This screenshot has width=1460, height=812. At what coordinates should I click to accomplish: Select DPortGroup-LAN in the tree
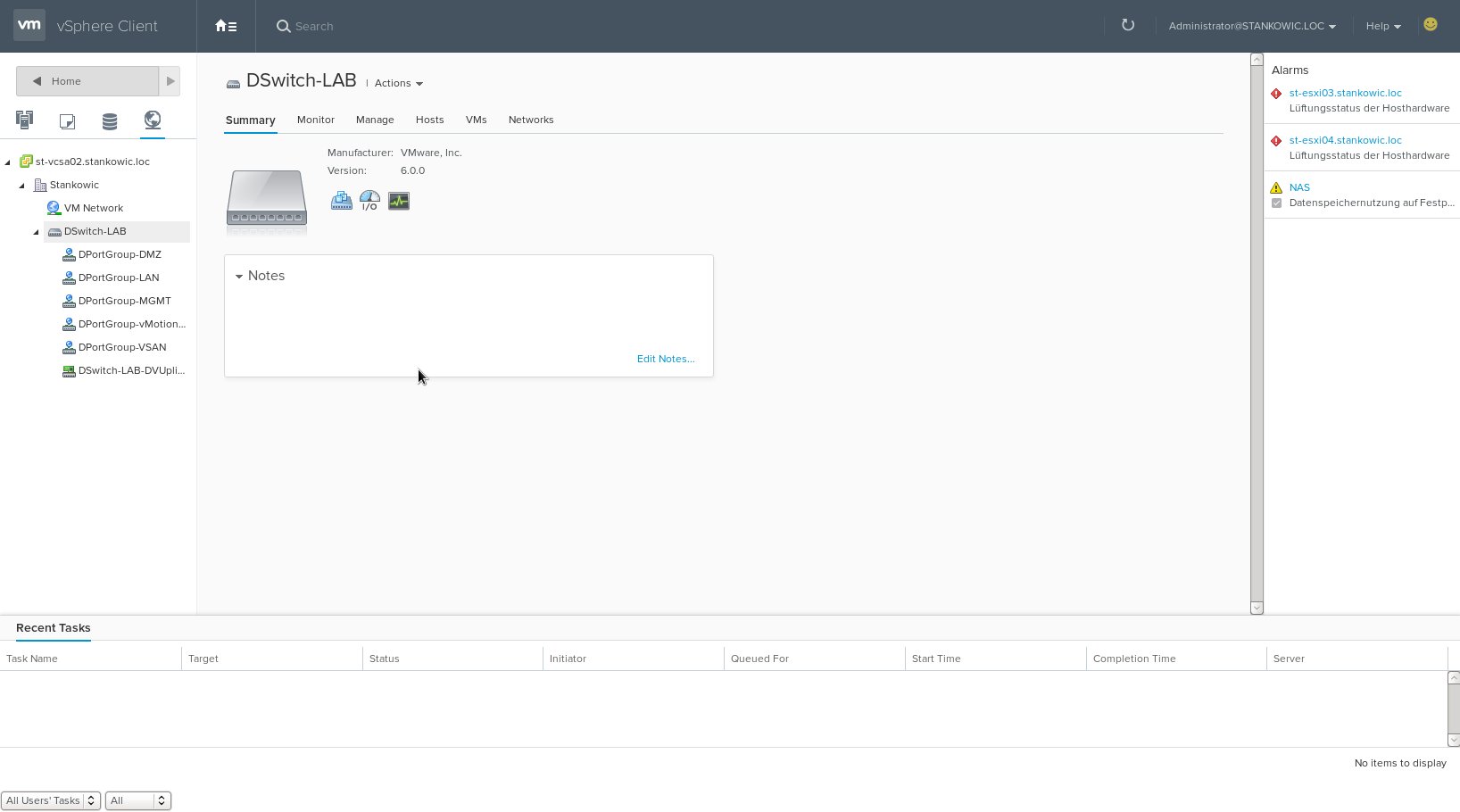(119, 278)
